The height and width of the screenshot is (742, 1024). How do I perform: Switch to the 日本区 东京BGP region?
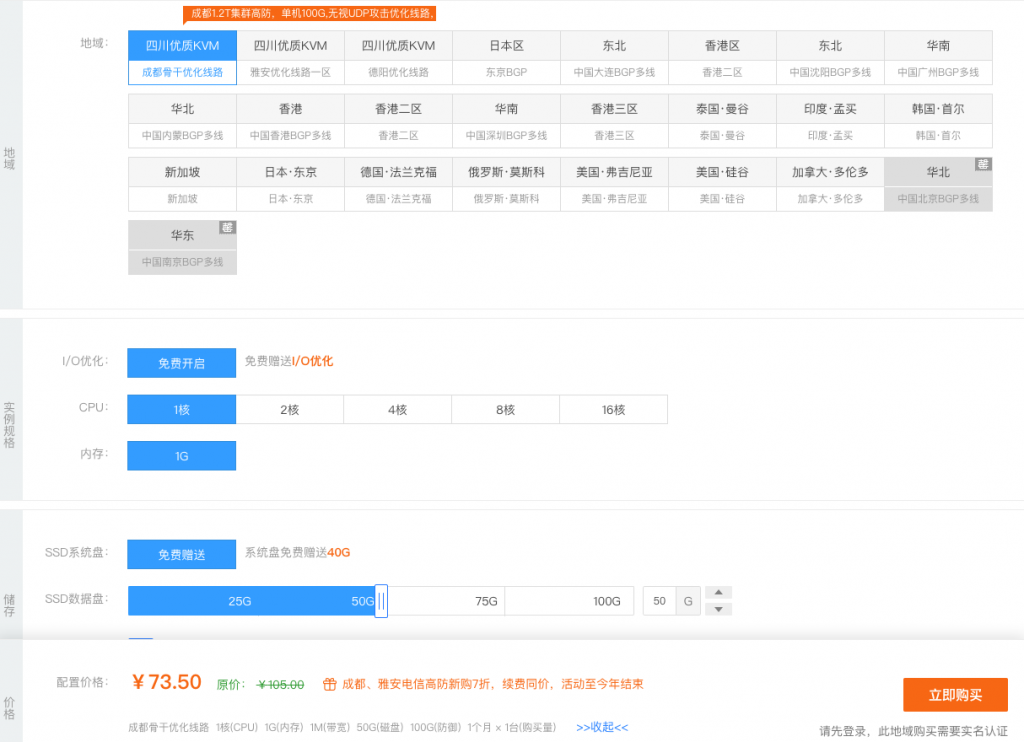coord(506,58)
